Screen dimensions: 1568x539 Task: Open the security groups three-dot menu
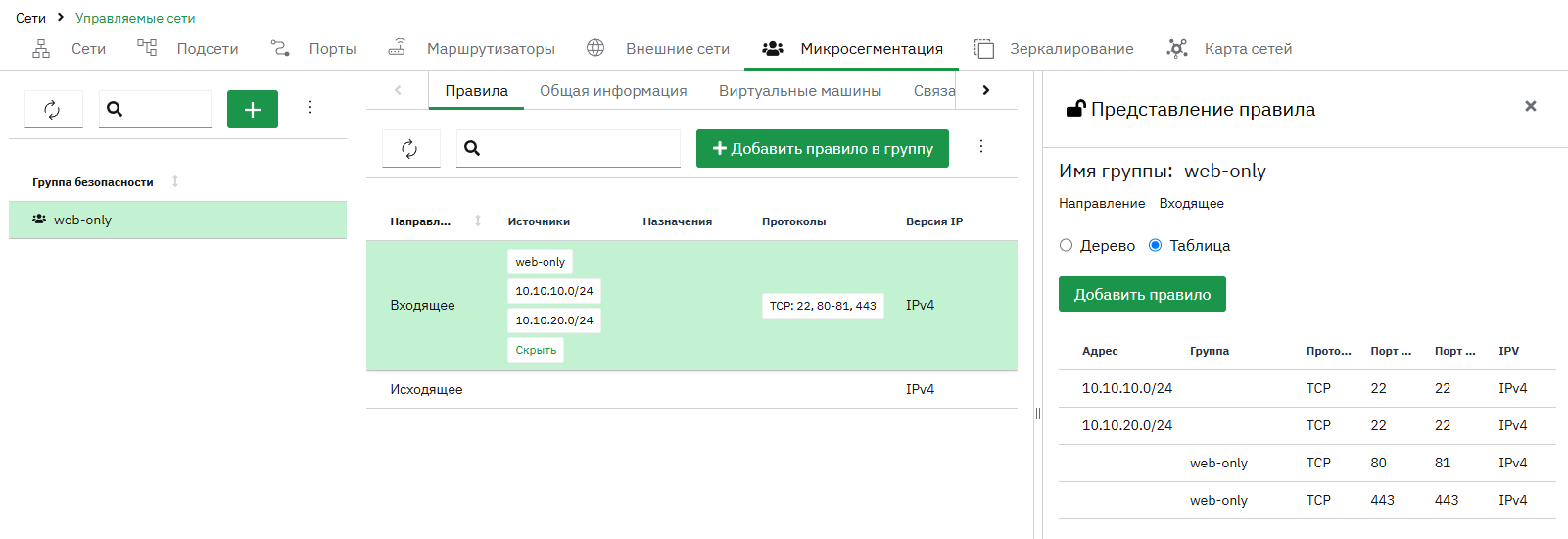310,108
